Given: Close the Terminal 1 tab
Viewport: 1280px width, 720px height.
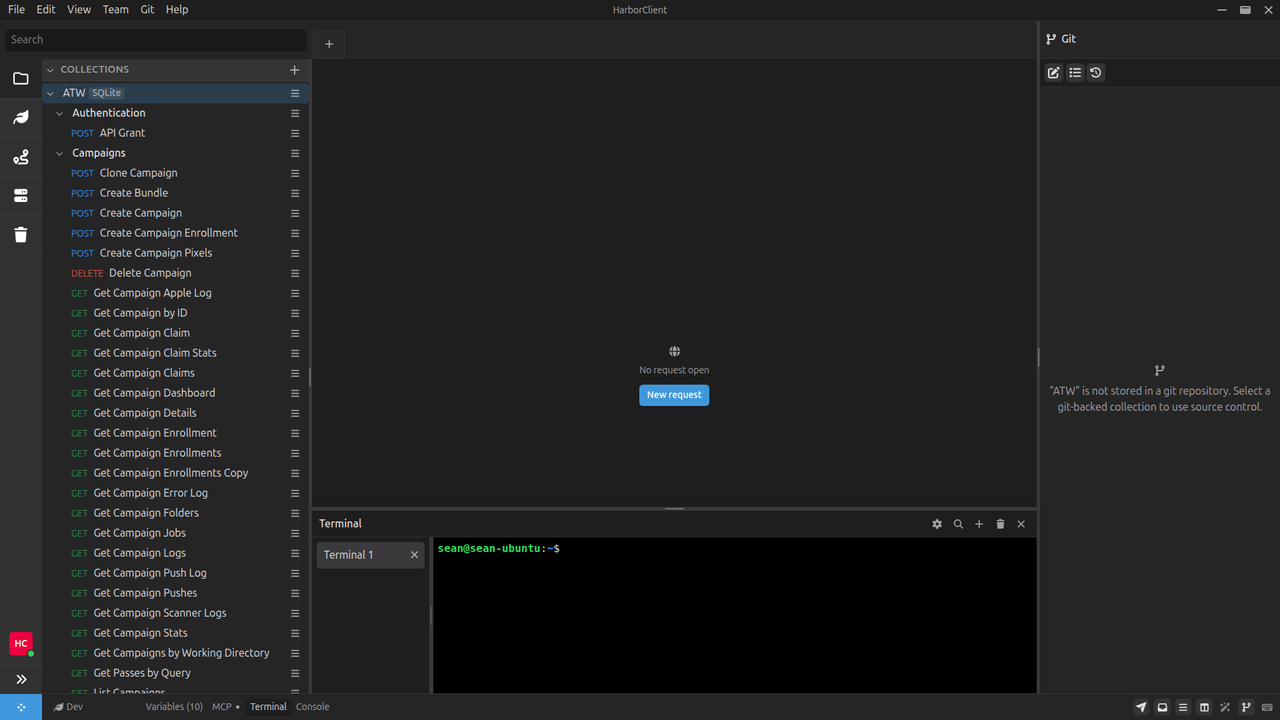Looking at the screenshot, I should (x=414, y=555).
